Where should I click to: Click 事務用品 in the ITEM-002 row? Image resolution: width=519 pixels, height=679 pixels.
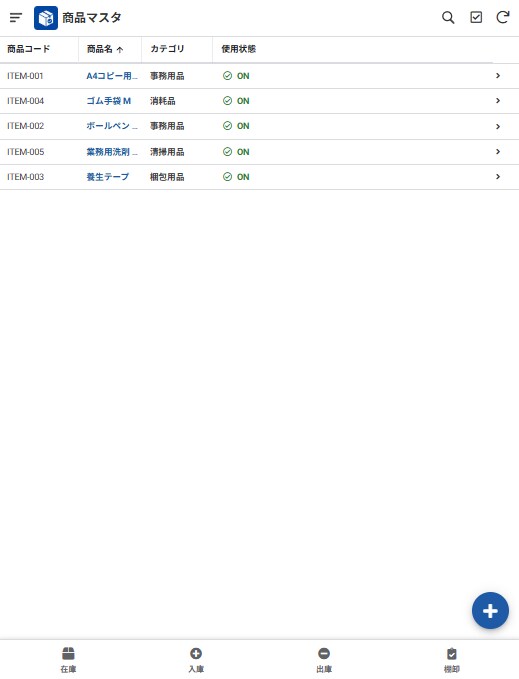(167, 126)
